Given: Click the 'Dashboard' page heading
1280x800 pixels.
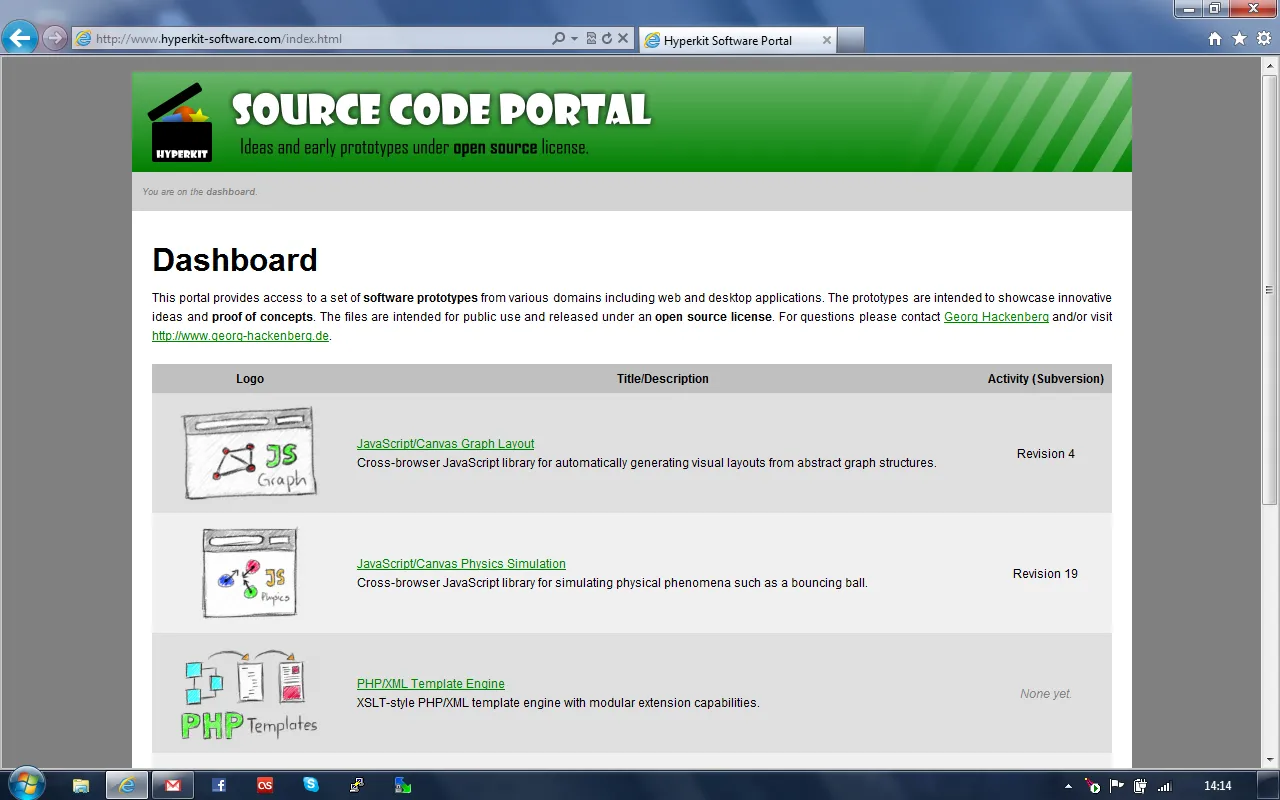Looking at the screenshot, I should tap(235, 260).
